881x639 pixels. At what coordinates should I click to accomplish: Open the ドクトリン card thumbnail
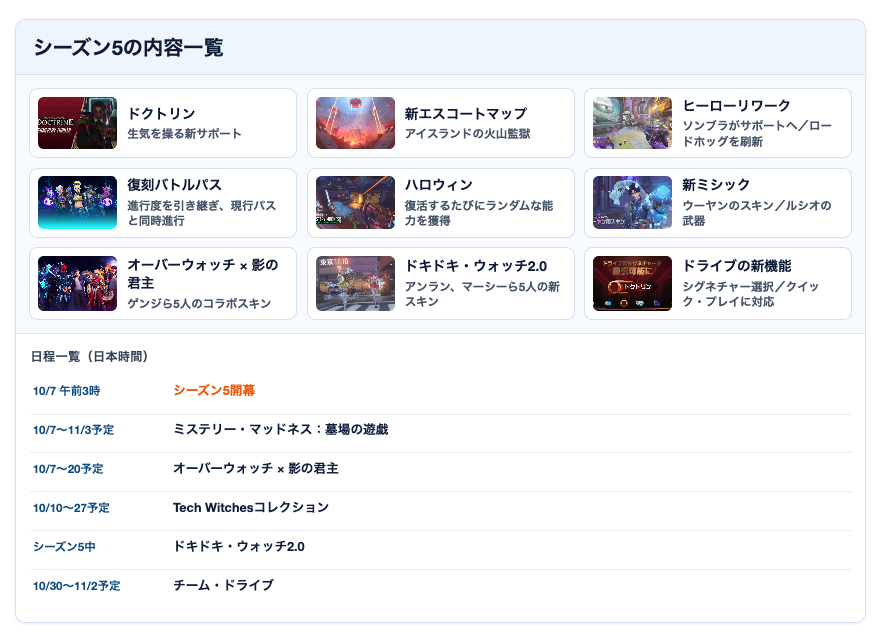78,123
